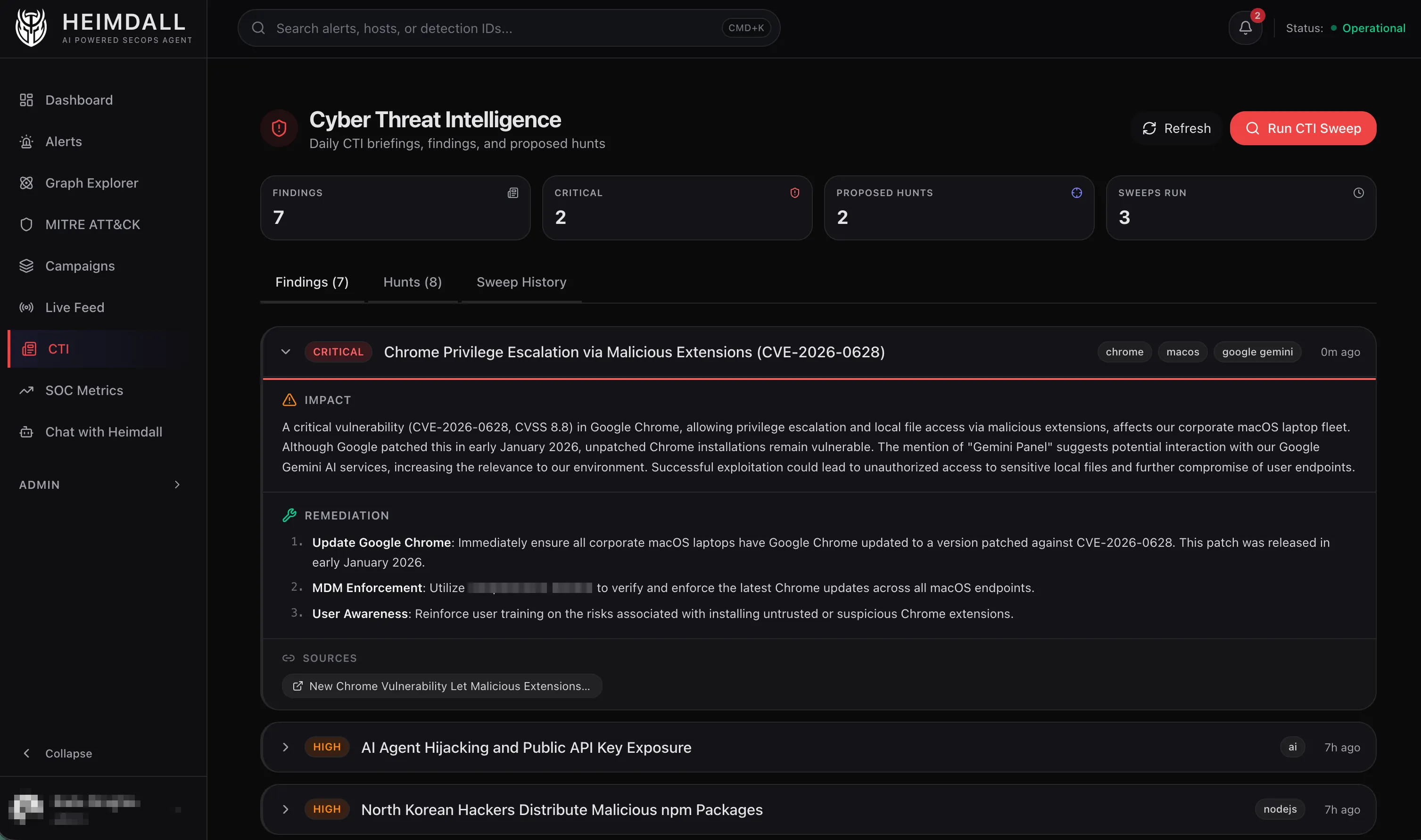
Task: Expand the North Korean Hackers npm finding
Action: click(x=285, y=809)
